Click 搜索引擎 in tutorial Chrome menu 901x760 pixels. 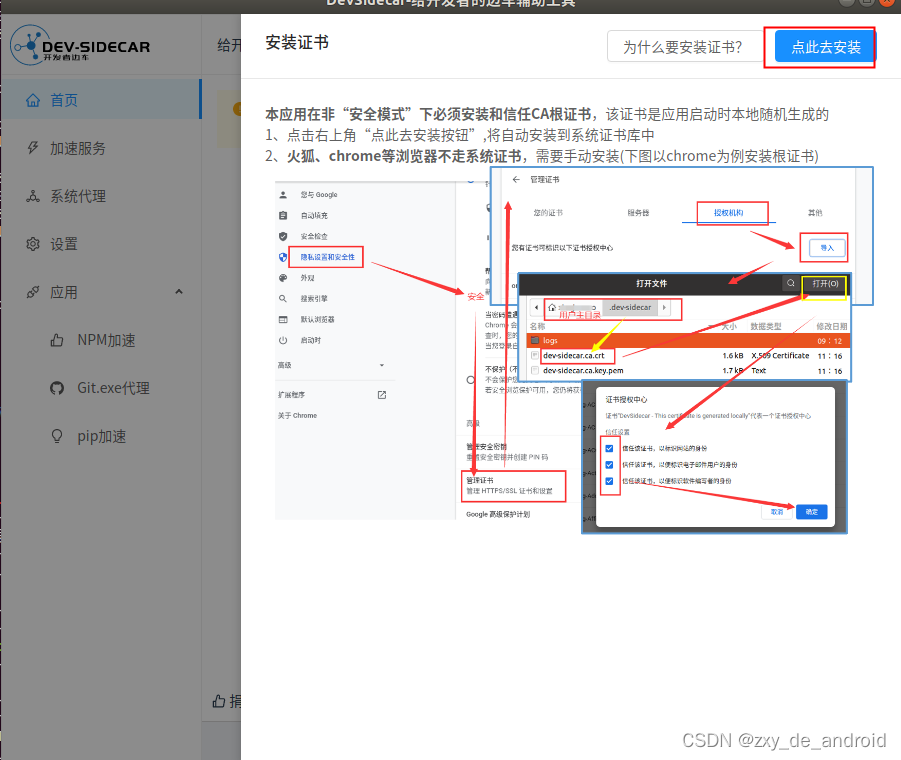pyautogui.click(x=314, y=298)
